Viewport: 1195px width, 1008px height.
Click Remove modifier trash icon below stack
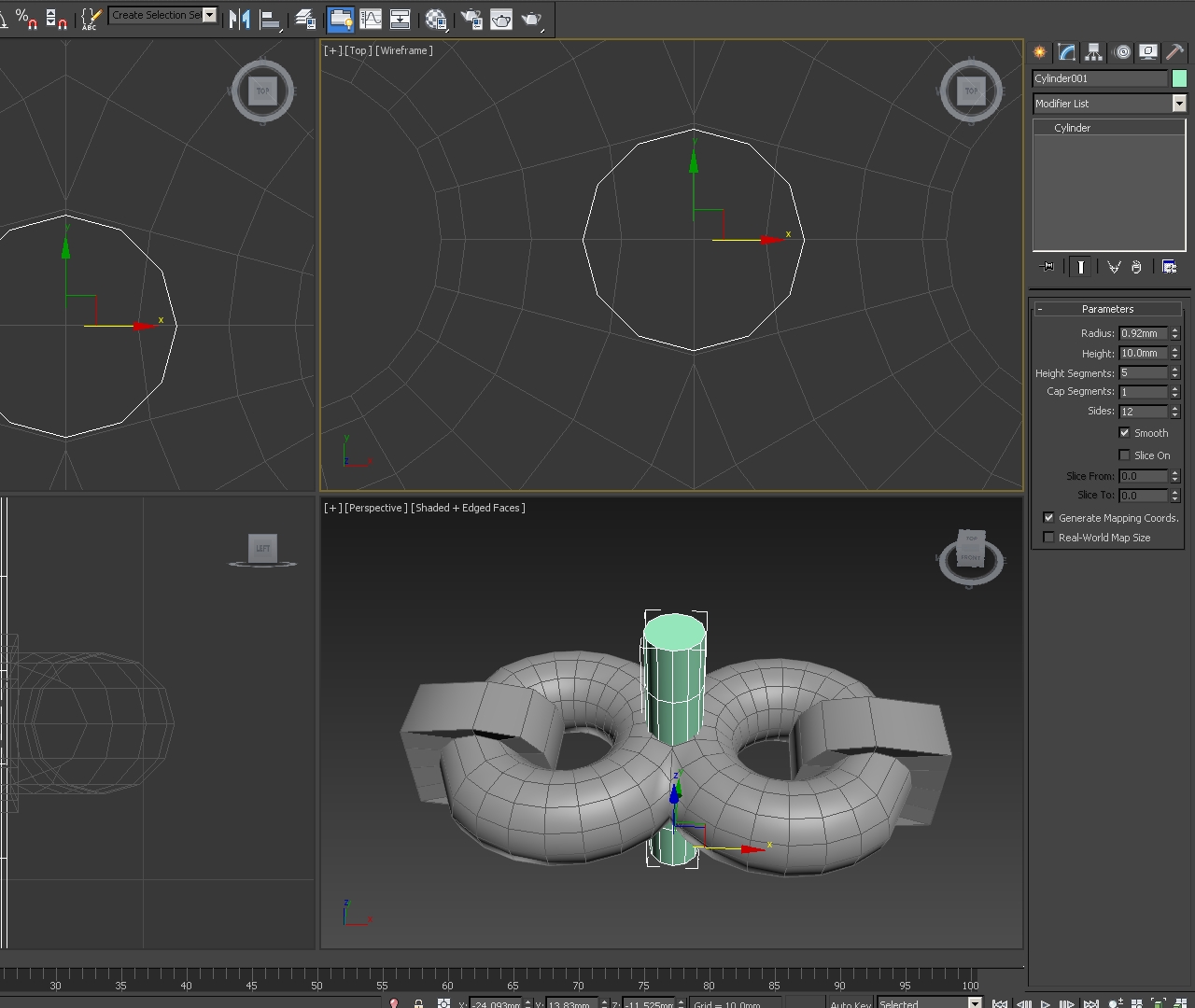point(1136,267)
